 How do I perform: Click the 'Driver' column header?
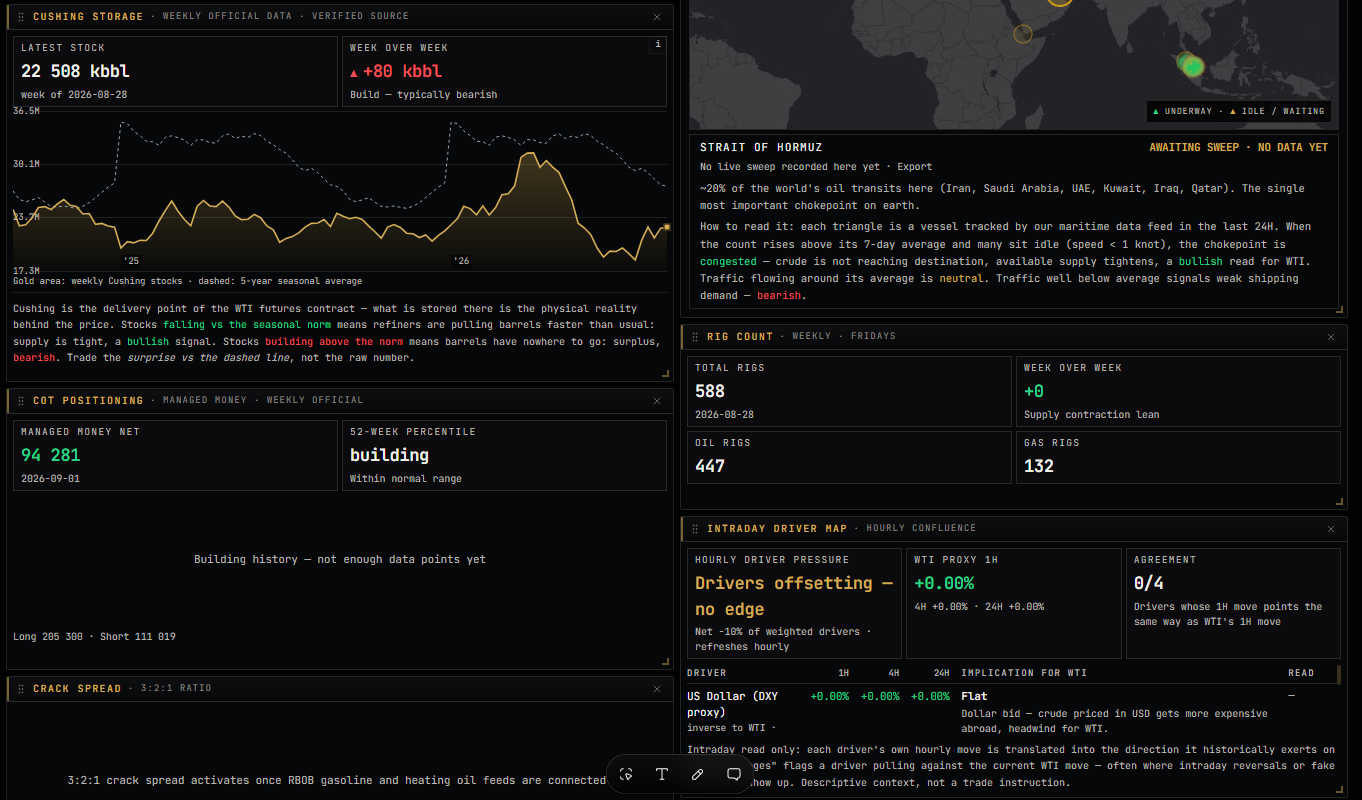[x=707, y=673]
